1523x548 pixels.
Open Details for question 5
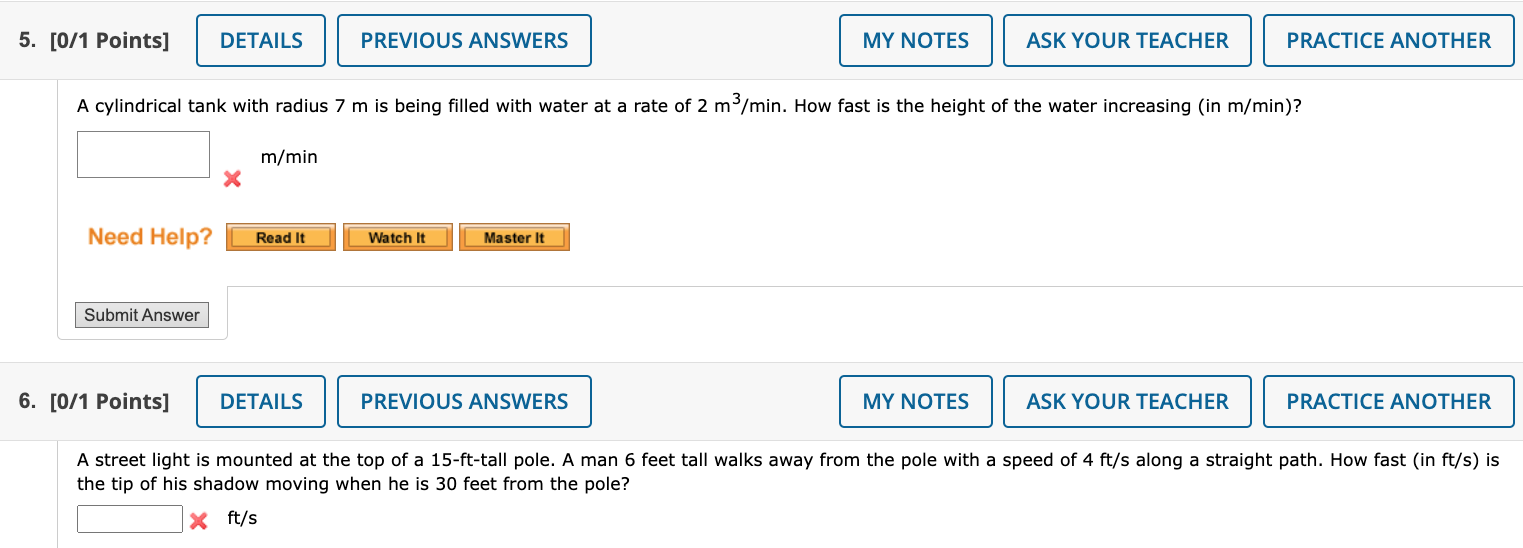[261, 41]
